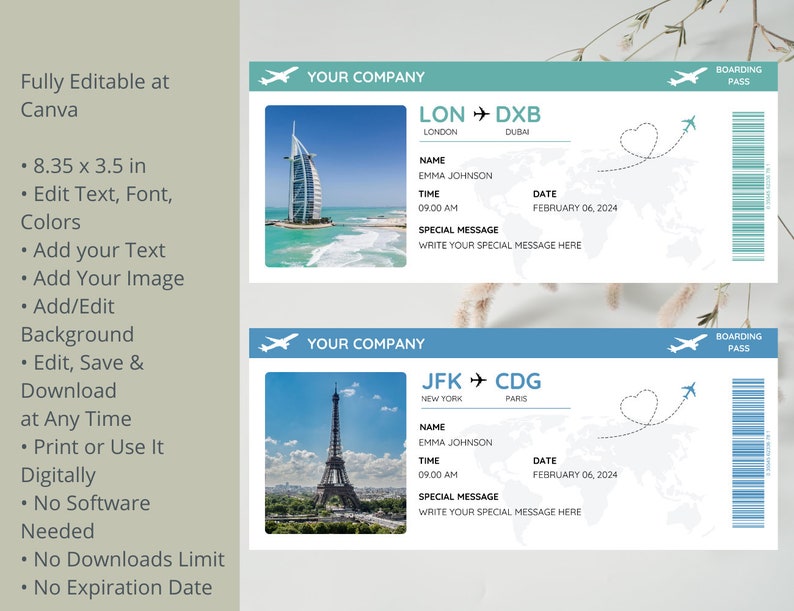Click the No Downloads Limit bullet
This screenshot has width=794, height=611.
[x=123, y=559]
